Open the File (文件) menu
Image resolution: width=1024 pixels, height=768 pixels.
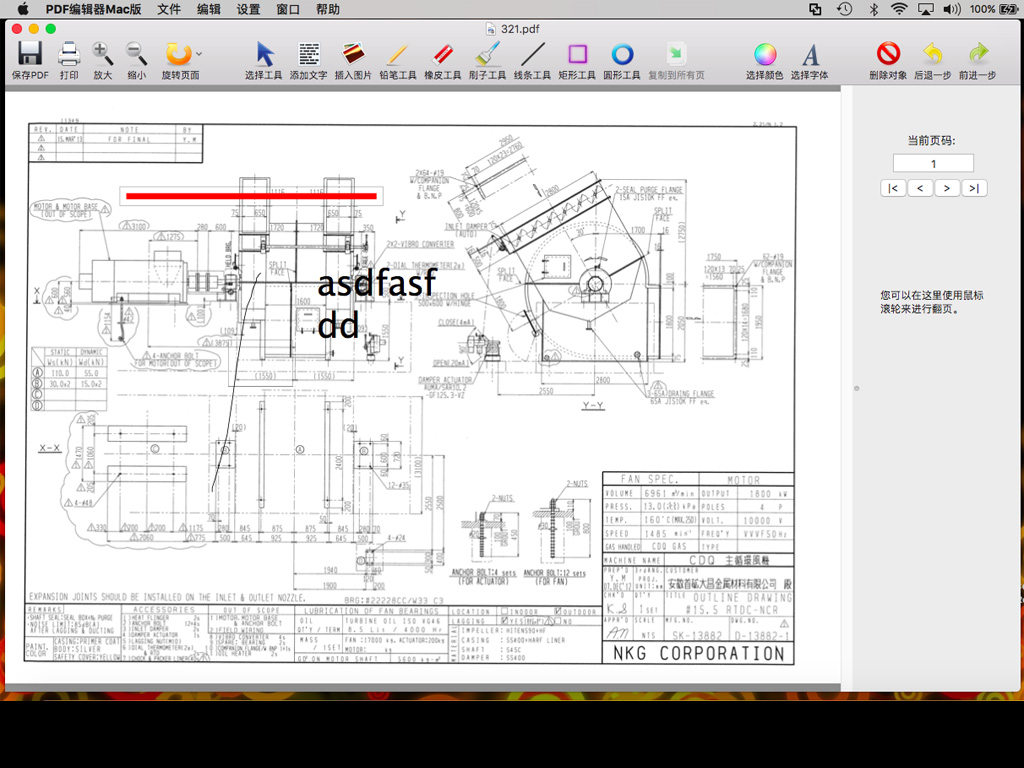tap(169, 9)
